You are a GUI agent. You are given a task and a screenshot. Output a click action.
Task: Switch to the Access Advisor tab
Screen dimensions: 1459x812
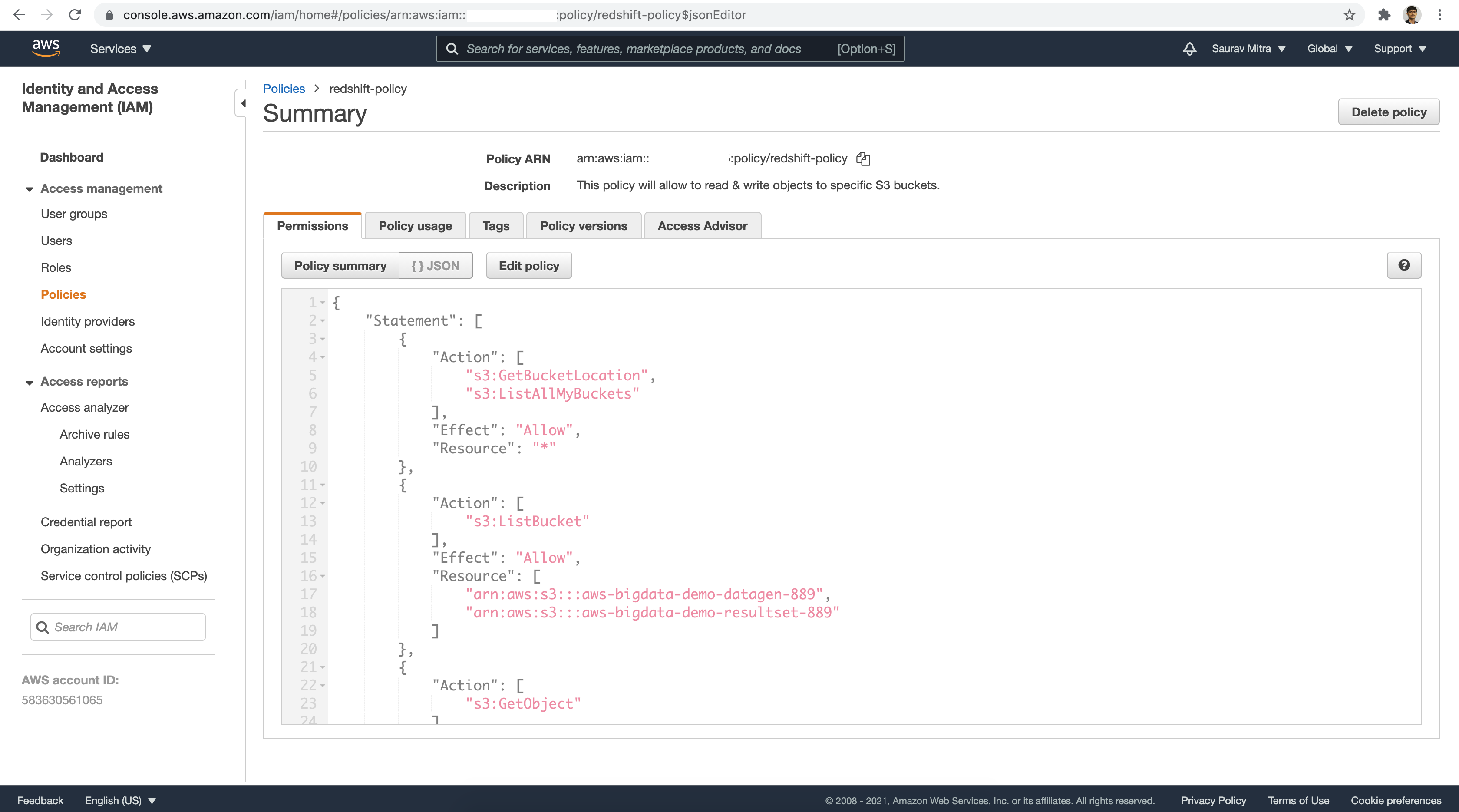(702, 226)
